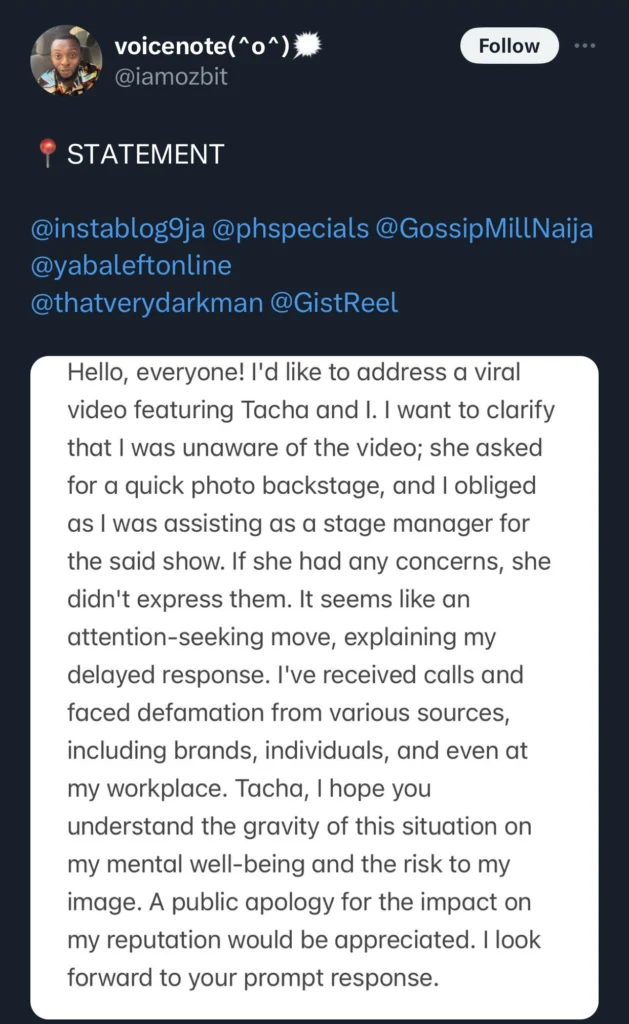Open the attached statement image full size
The height and width of the screenshot is (1024, 629).
pos(314,680)
